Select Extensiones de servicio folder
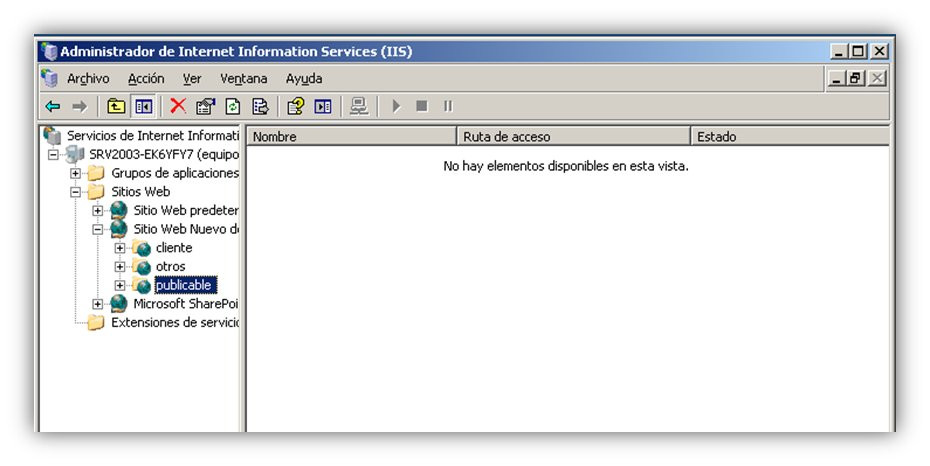The width and height of the screenshot is (930, 466). (175, 323)
